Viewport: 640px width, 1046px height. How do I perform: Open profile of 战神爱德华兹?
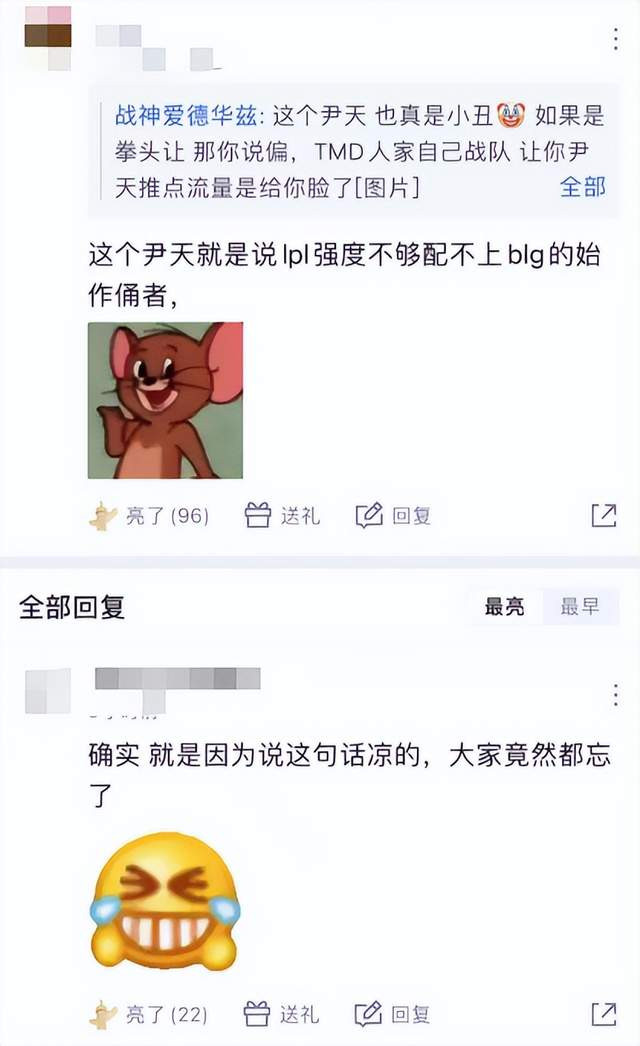186,115
